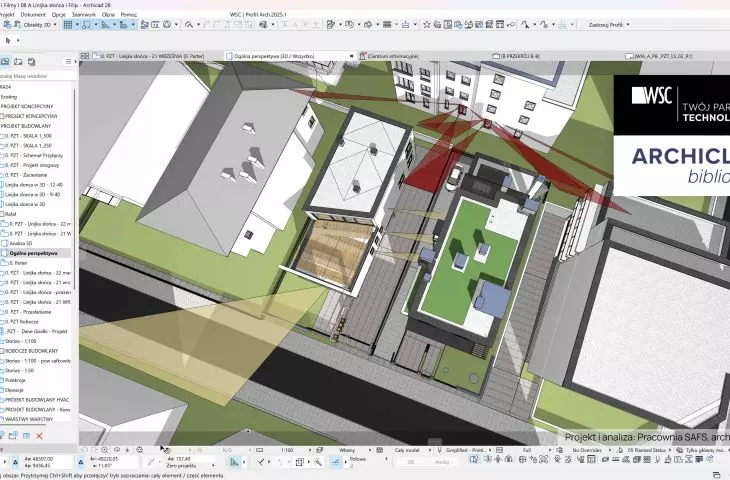Select the PROJEKT KONCEPCYJNY folder in Navigator
The height and width of the screenshot is (480, 730).
coord(27,107)
